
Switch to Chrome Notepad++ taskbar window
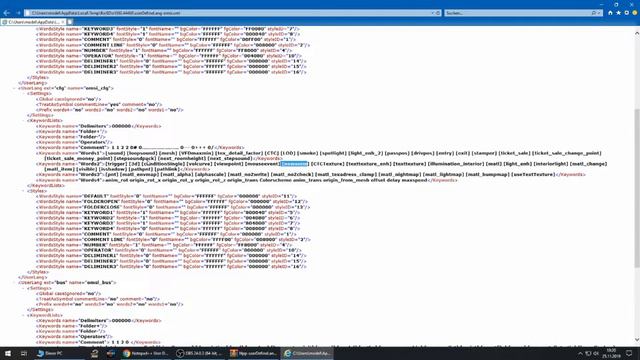[x=146, y=353]
